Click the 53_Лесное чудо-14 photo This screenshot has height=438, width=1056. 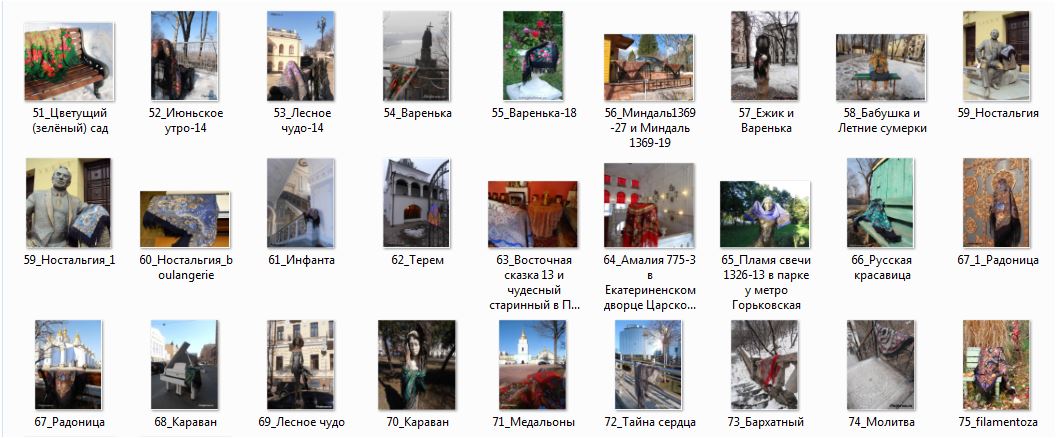[300, 55]
